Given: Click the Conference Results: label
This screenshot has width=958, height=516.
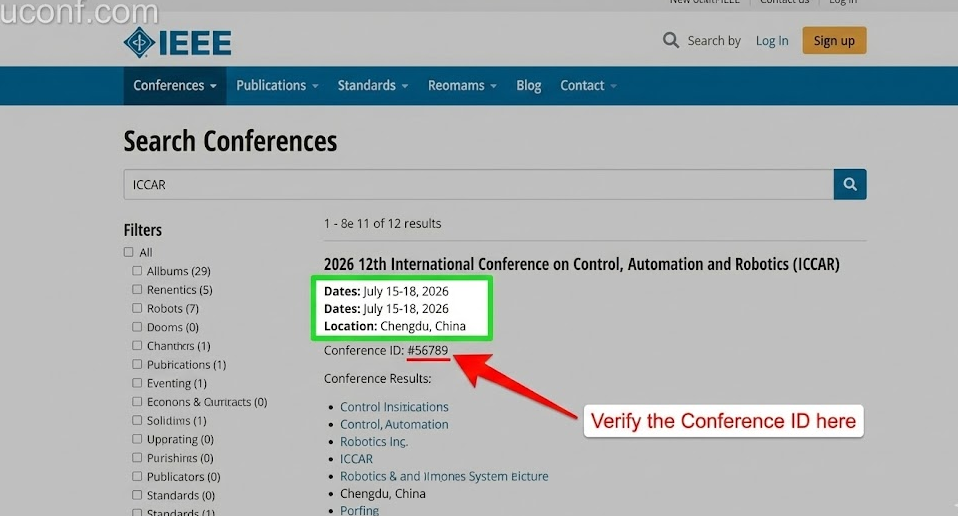Looking at the screenshot, I should click(378, 379).
